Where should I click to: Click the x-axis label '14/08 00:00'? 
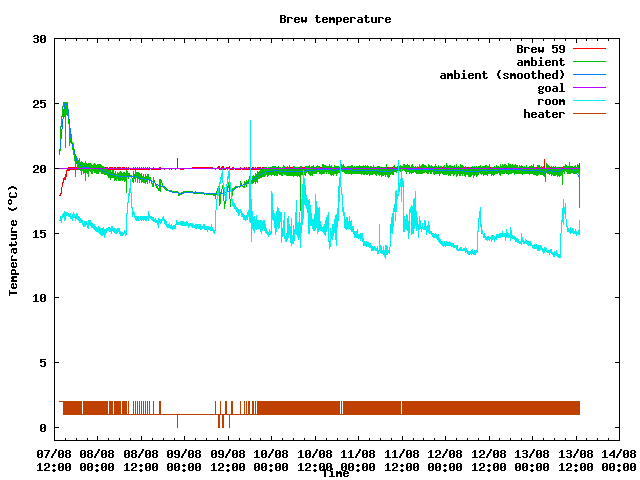pyautogui.click(x=619, y=460)
